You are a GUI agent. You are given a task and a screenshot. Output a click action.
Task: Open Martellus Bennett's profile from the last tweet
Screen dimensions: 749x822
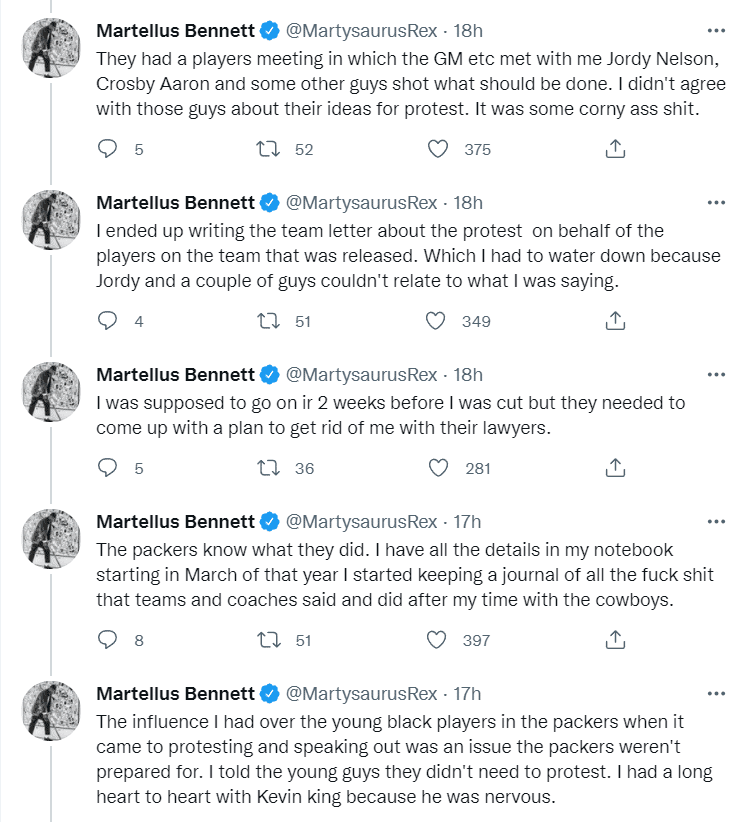tap(175, 693)
